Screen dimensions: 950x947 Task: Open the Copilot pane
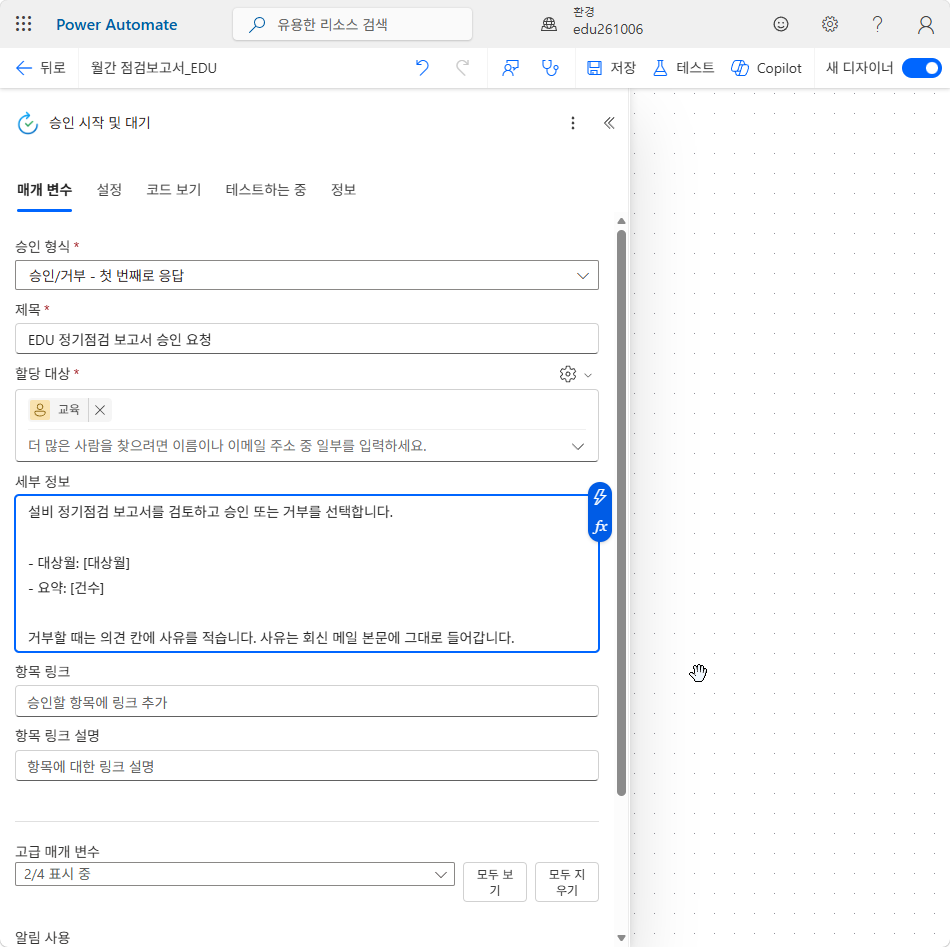pos(766,68)
